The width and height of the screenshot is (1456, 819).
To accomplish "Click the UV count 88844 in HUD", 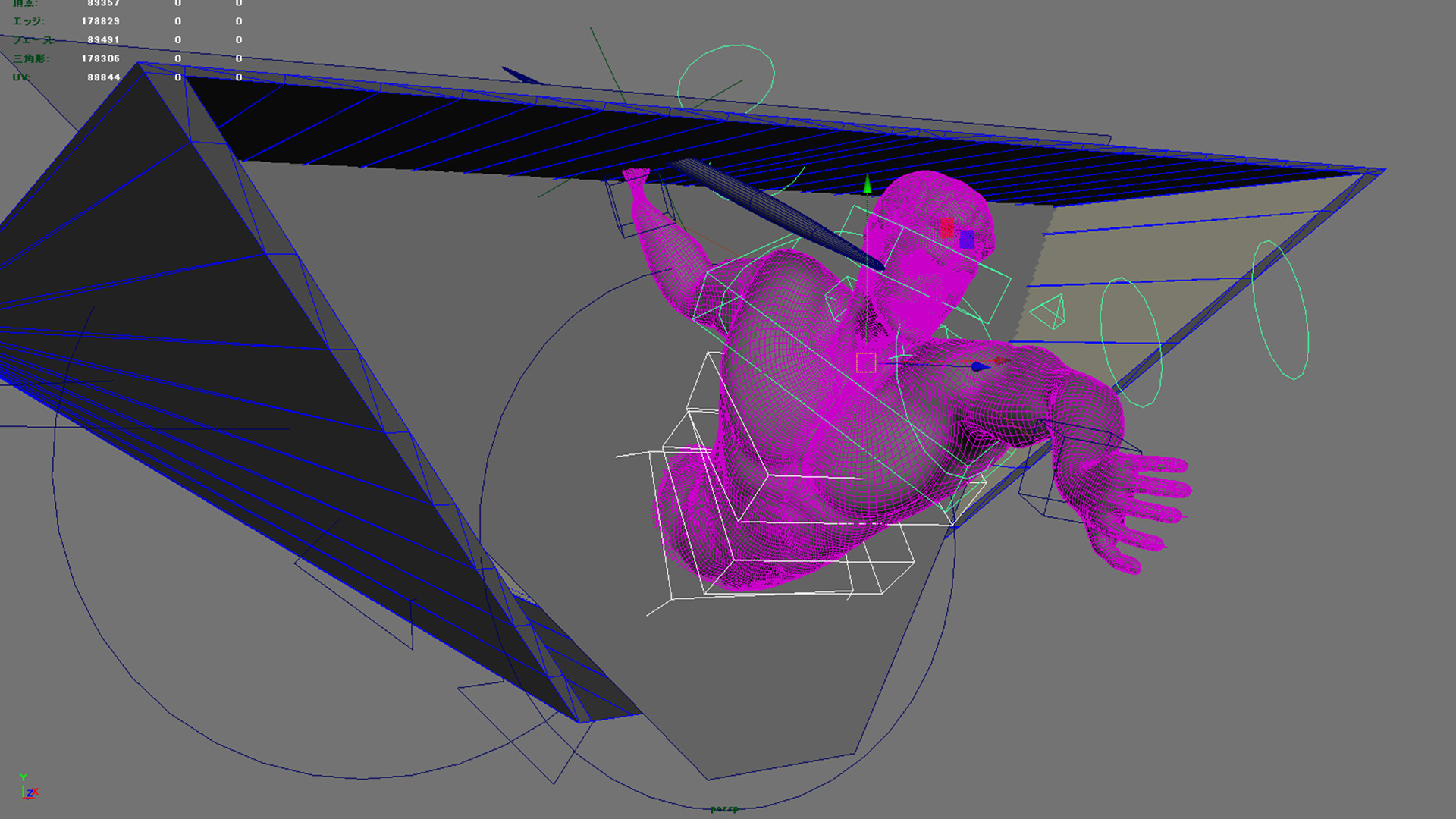I will point(103,77).
